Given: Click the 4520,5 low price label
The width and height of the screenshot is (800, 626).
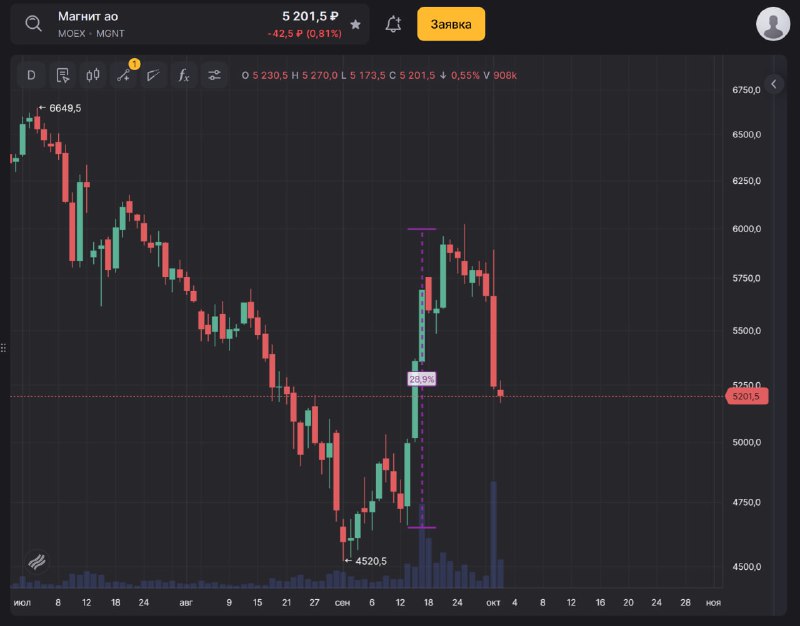Looking at the screenshot, I should (371, 561).
